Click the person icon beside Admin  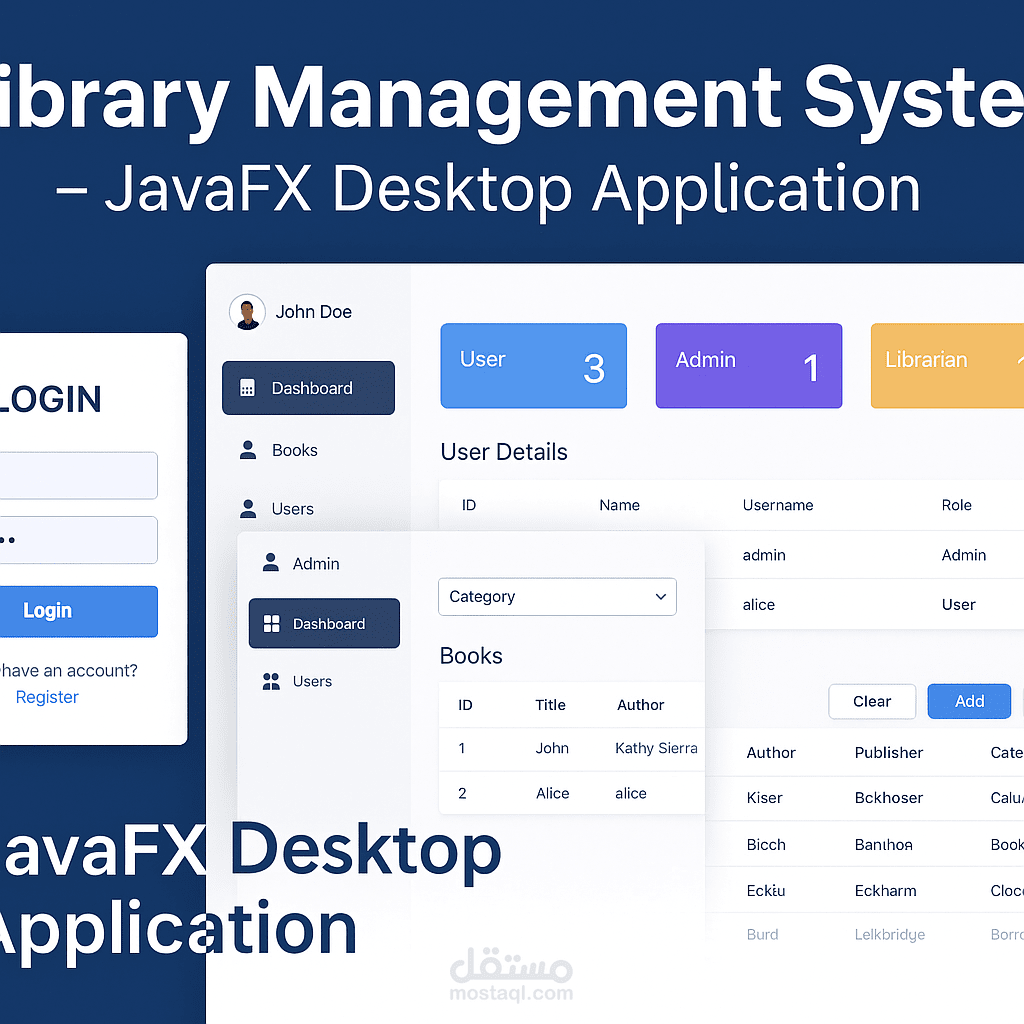(270, 563)
